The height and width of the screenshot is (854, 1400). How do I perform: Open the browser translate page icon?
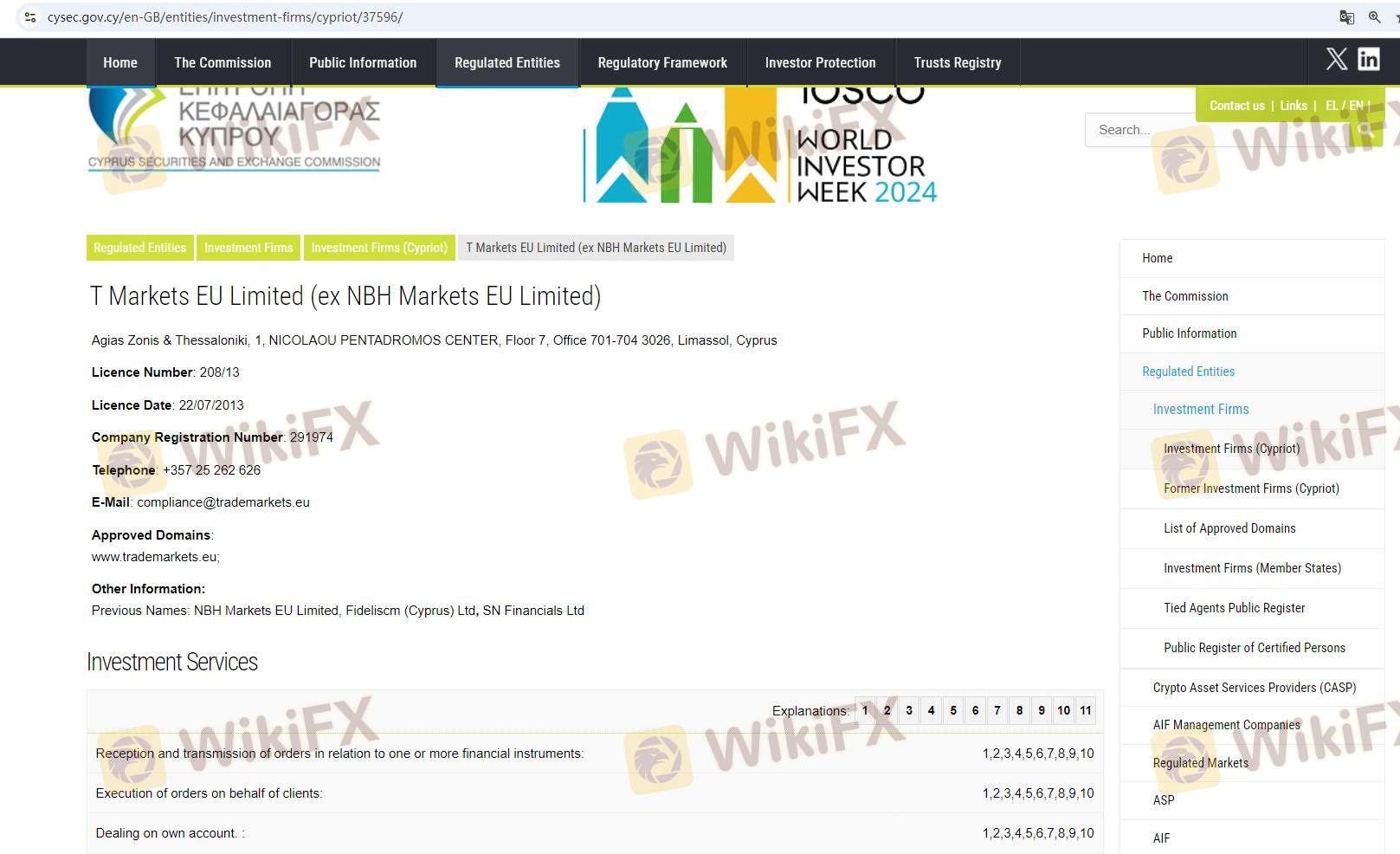click(x=1346, y=17)
